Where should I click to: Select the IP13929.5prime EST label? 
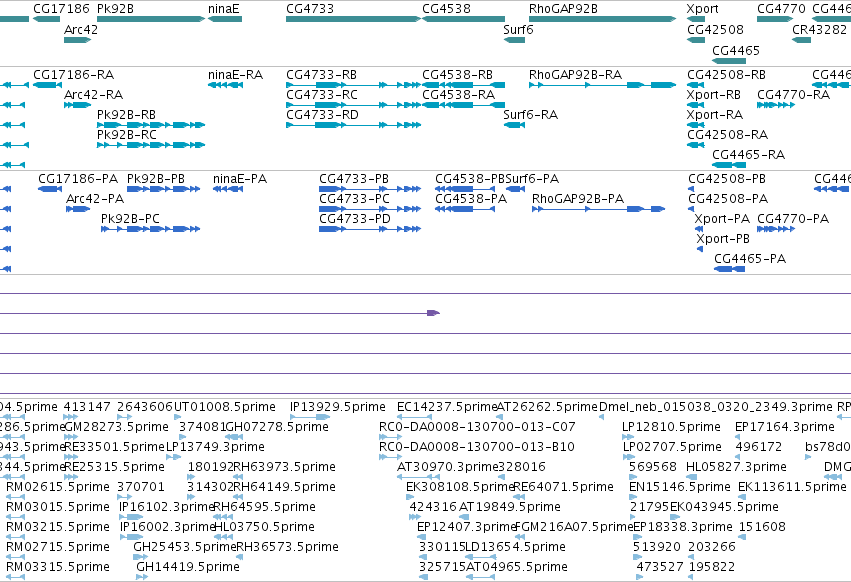click(x=338, y=407)
